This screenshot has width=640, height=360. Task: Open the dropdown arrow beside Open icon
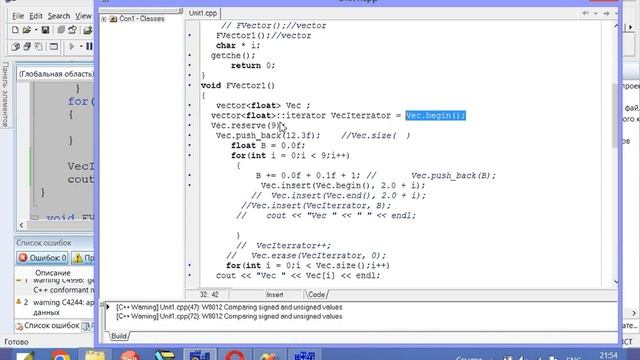[36, 31]
